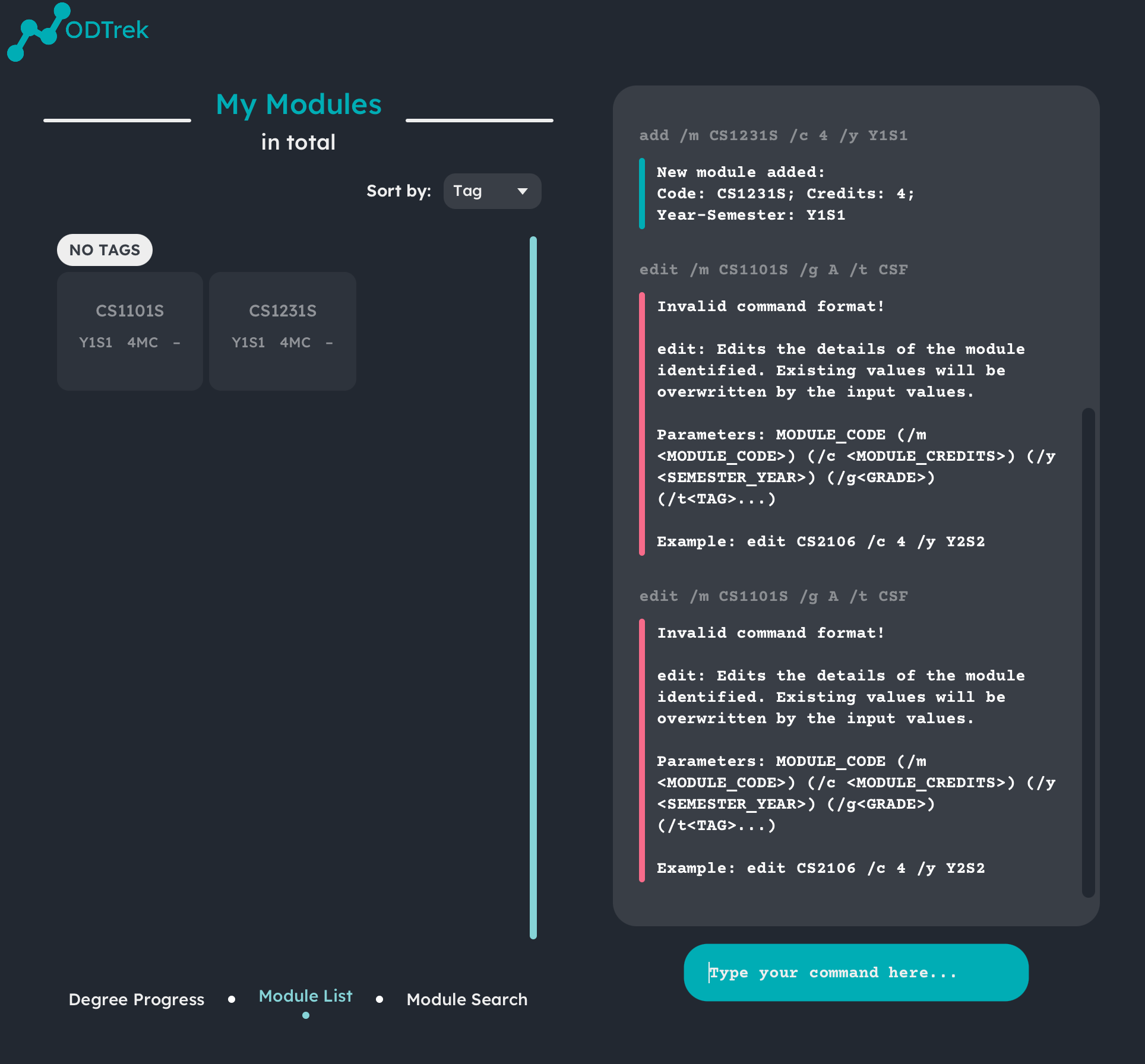
Task: Switch to the Module List tab
Action: (305, 996)
